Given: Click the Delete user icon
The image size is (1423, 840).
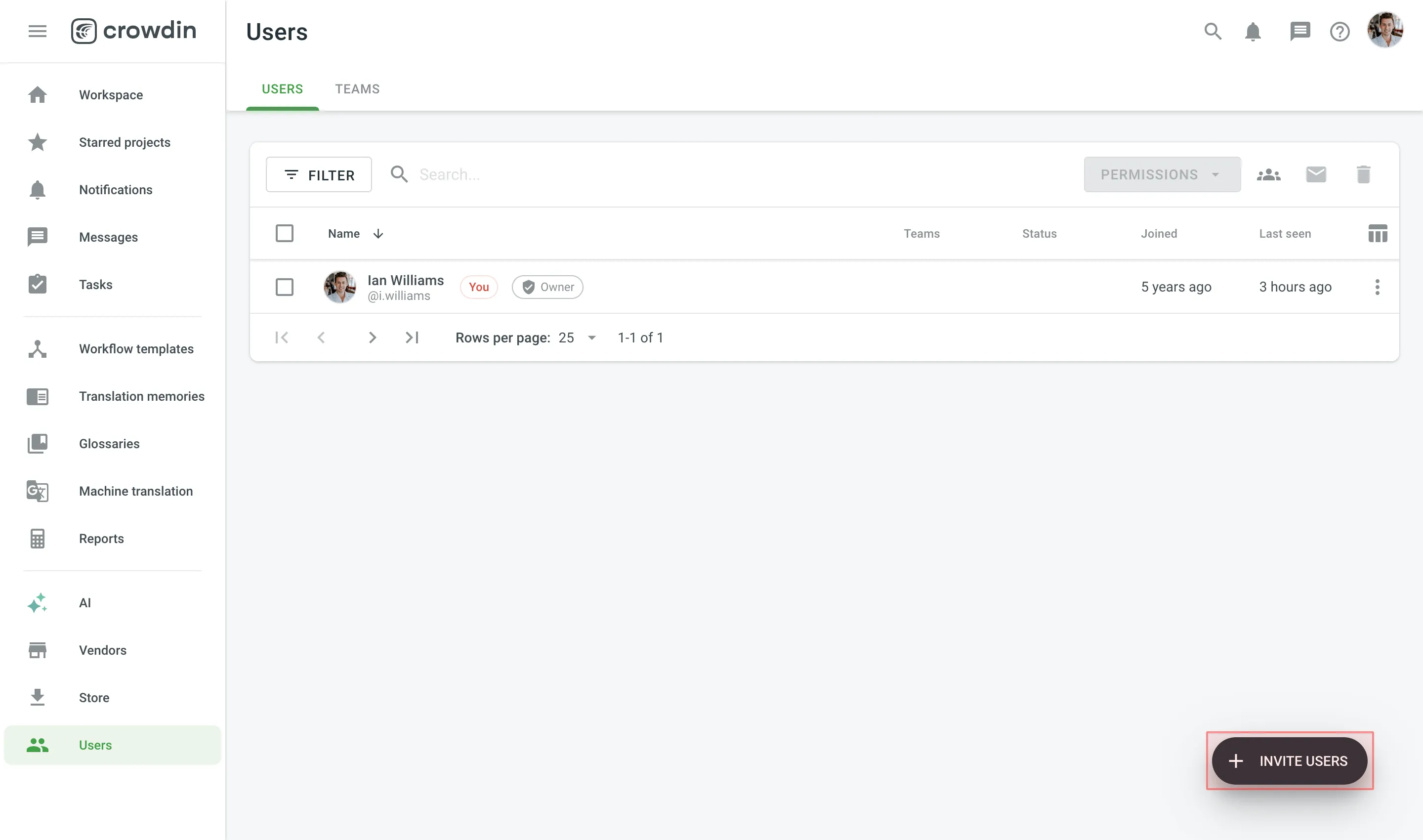Looking at the screenshot, I should pyautogui.click(x=1363, y=174).
